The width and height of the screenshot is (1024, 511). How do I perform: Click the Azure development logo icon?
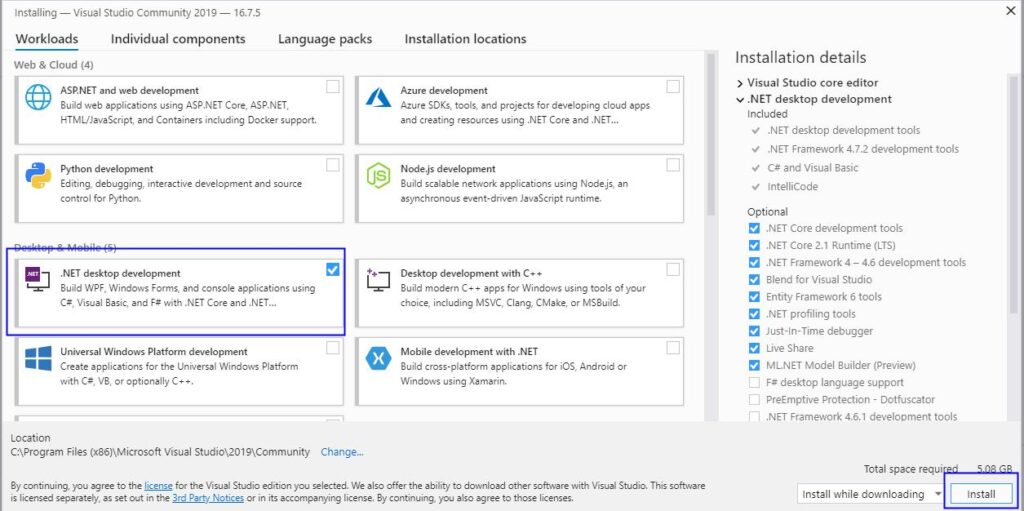[x=378, y=97]
